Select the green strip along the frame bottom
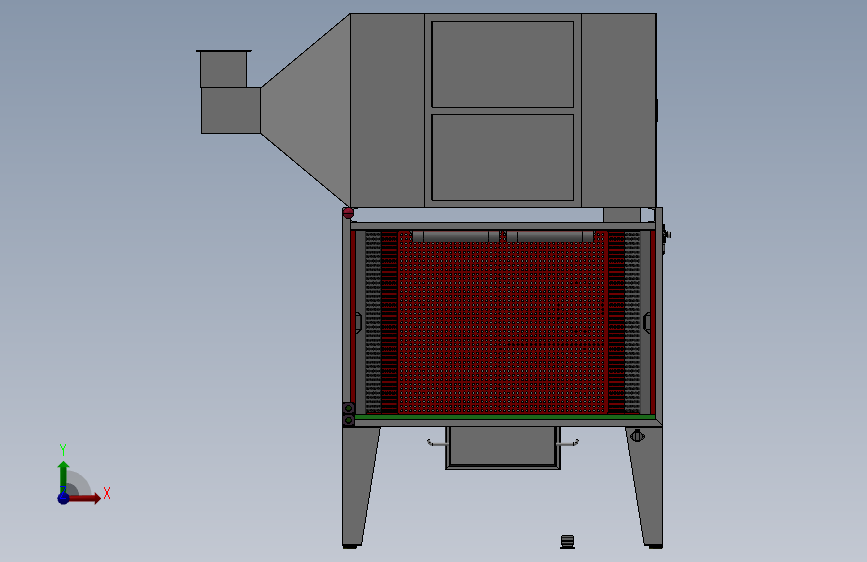Viewport: 867px width, 562px height. click(505, 417)
